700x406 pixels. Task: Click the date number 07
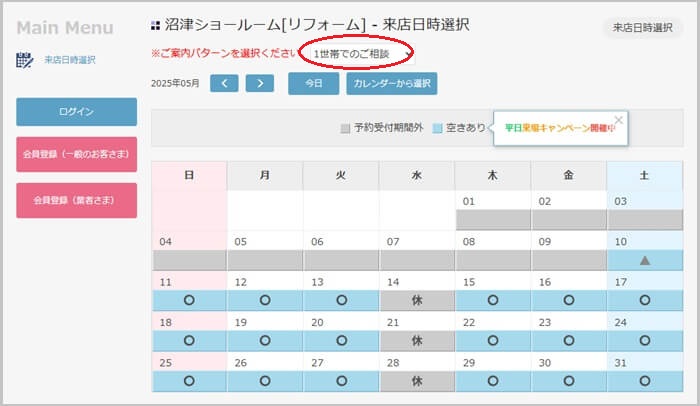coord(393,242)
